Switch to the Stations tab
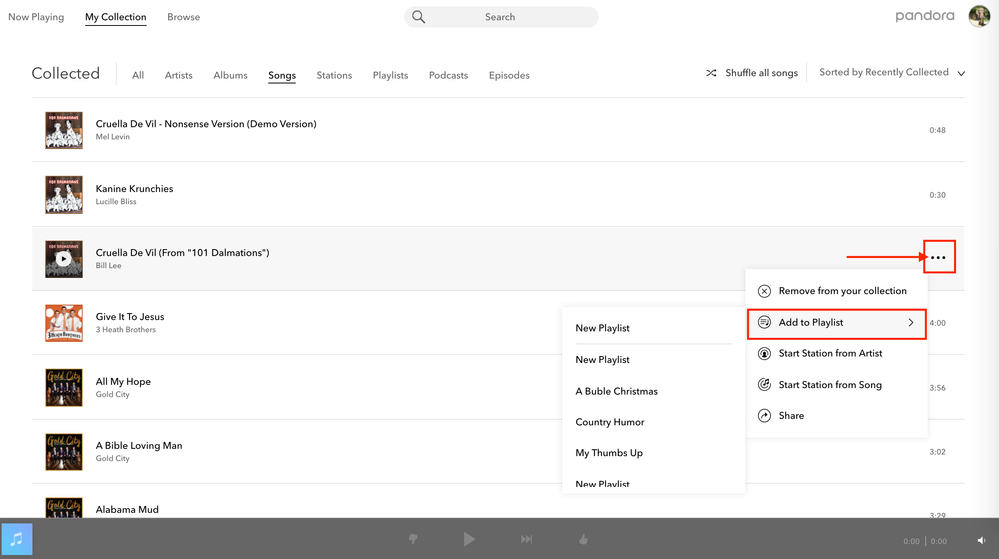This screenshot has height=559, width=999. point(334,75)
